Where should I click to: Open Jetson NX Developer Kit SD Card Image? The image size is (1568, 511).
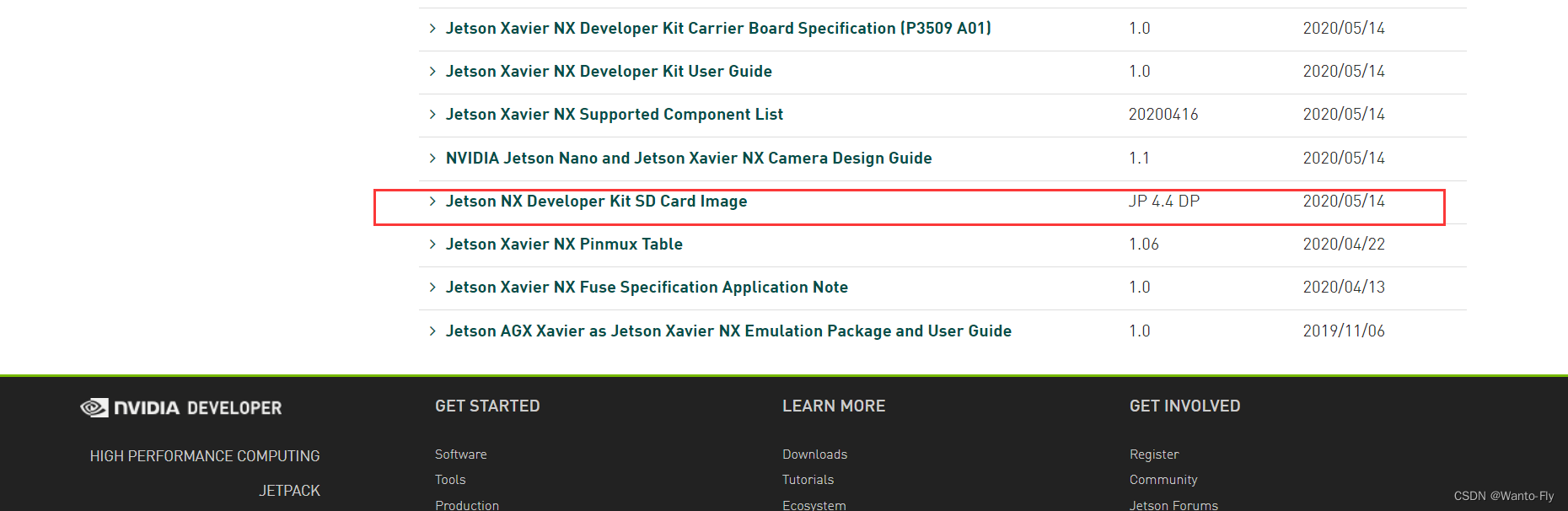click(x=597, y=202)
